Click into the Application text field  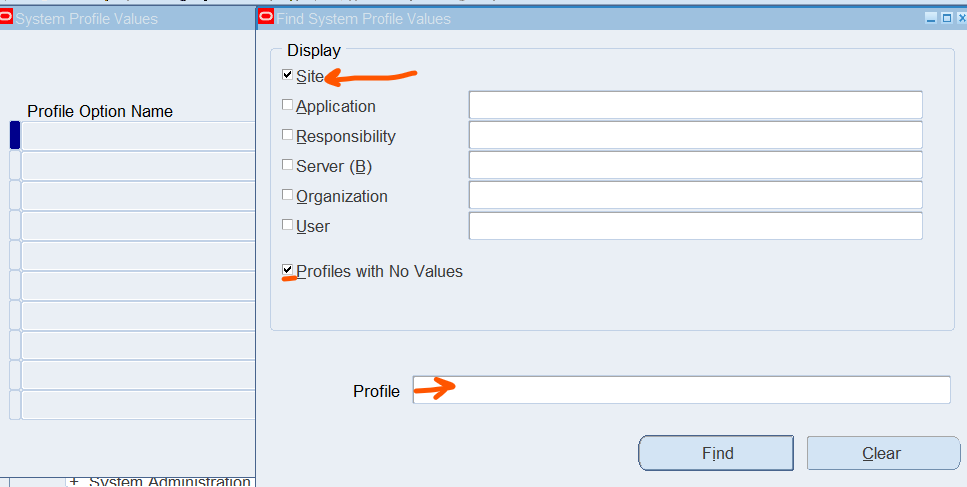coord(696,105)
